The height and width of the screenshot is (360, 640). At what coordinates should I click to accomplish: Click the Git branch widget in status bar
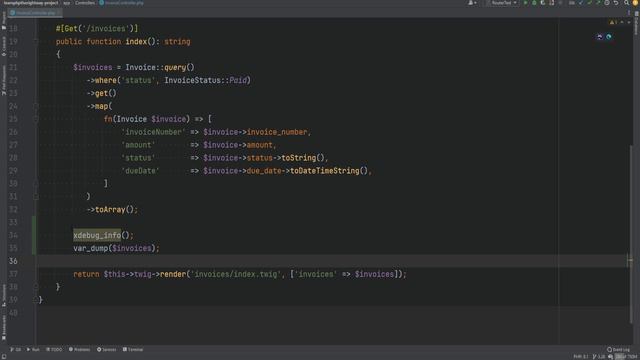[599, 357]
